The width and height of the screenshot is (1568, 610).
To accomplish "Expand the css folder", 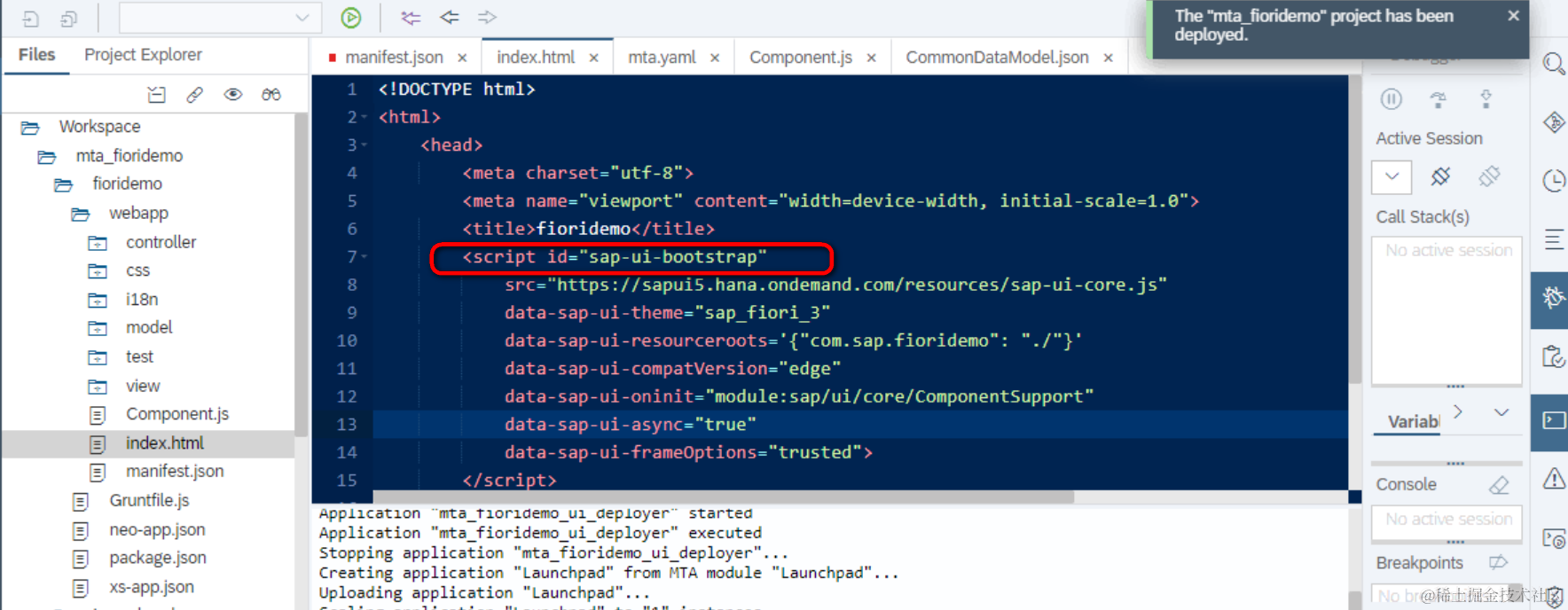I will coord(98,271).
